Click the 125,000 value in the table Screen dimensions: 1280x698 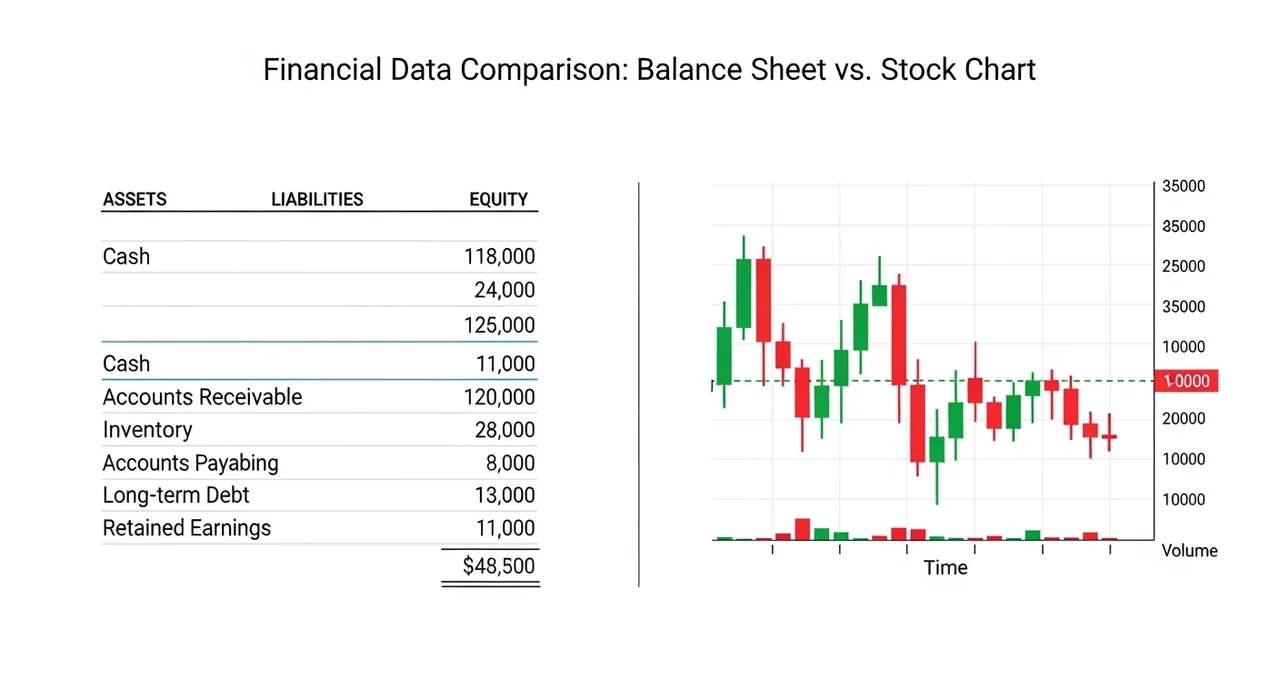pyautogui.click(x=499, y=325)
